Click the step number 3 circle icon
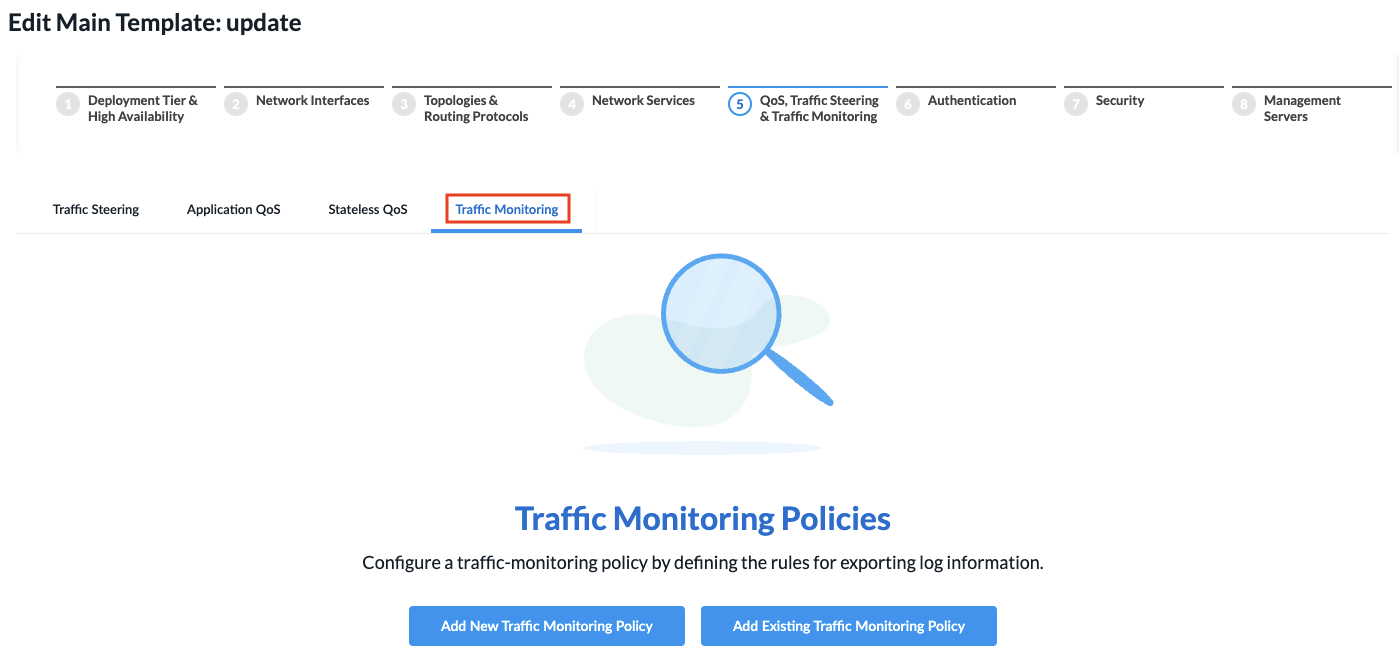Screen dimensions: 1399x659 point(404,104)
